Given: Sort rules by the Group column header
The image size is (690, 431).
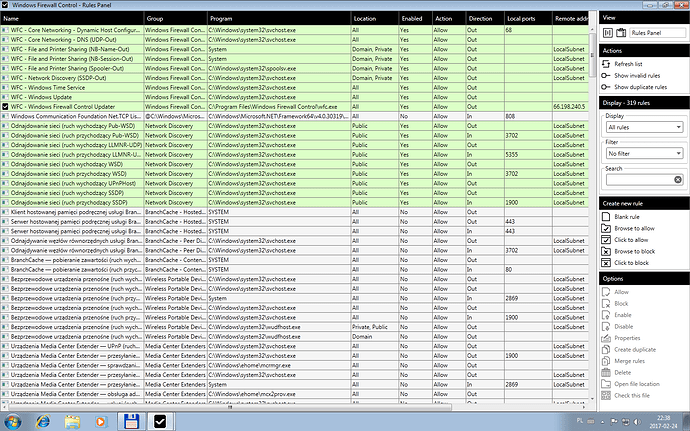Looking at the screenshot, I should click(176, 18).
